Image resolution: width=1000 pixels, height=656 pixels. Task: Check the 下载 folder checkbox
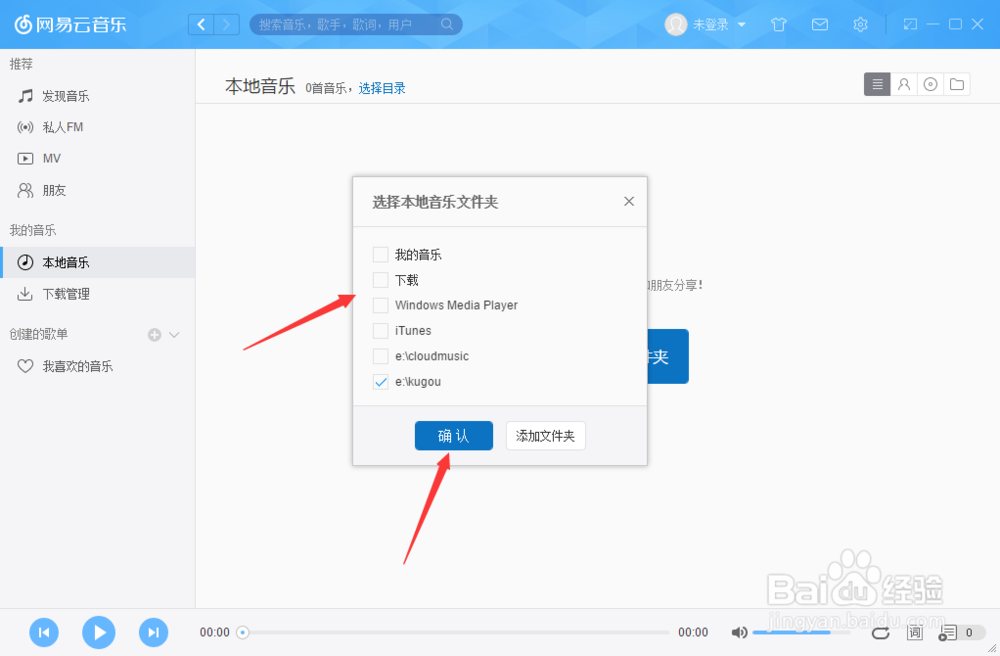point(380,280)
